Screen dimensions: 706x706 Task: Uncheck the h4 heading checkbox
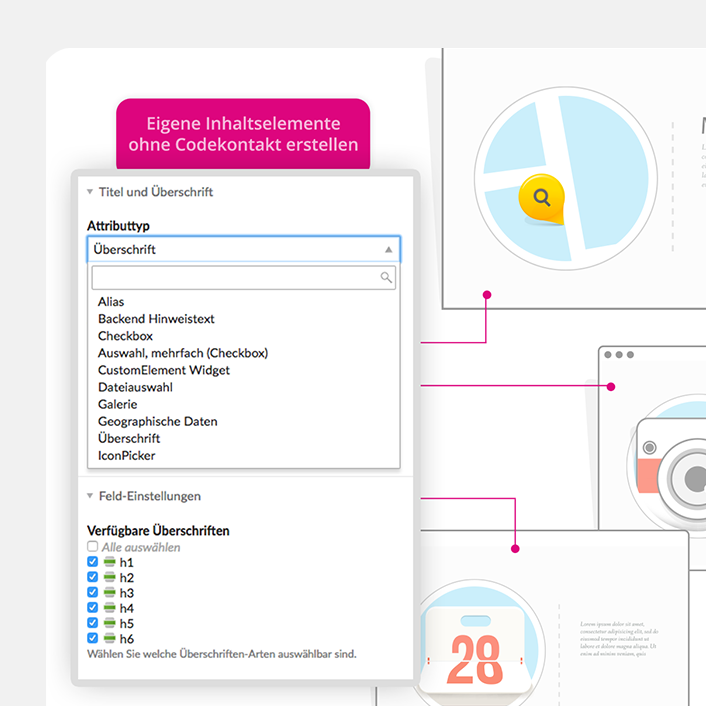pyautogui.click(x=92, y=607)
